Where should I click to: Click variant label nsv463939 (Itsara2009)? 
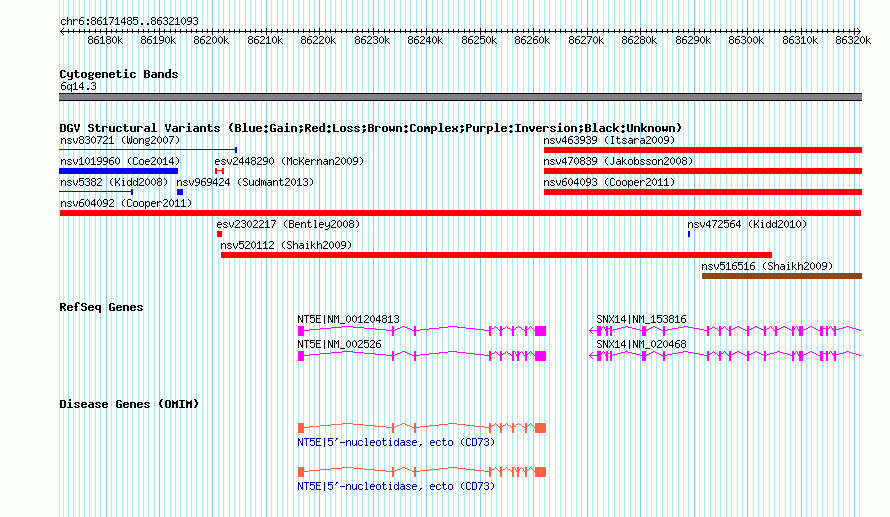point(609,140)
